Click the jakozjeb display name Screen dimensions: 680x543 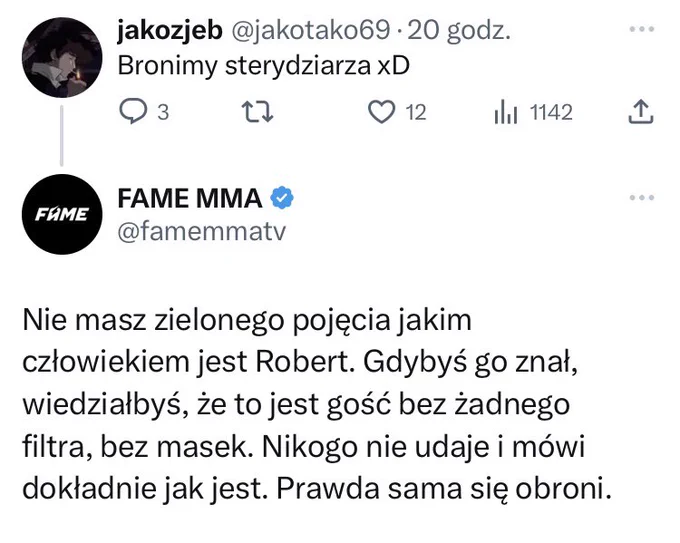point(170,30)
